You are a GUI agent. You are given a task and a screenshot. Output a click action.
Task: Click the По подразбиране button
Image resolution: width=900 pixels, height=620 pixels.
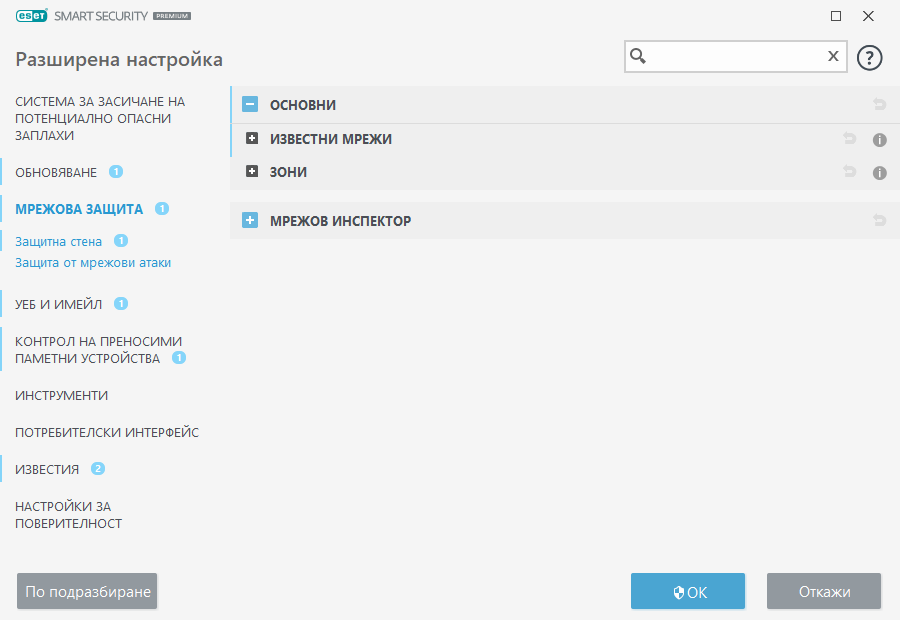[87, 591]
